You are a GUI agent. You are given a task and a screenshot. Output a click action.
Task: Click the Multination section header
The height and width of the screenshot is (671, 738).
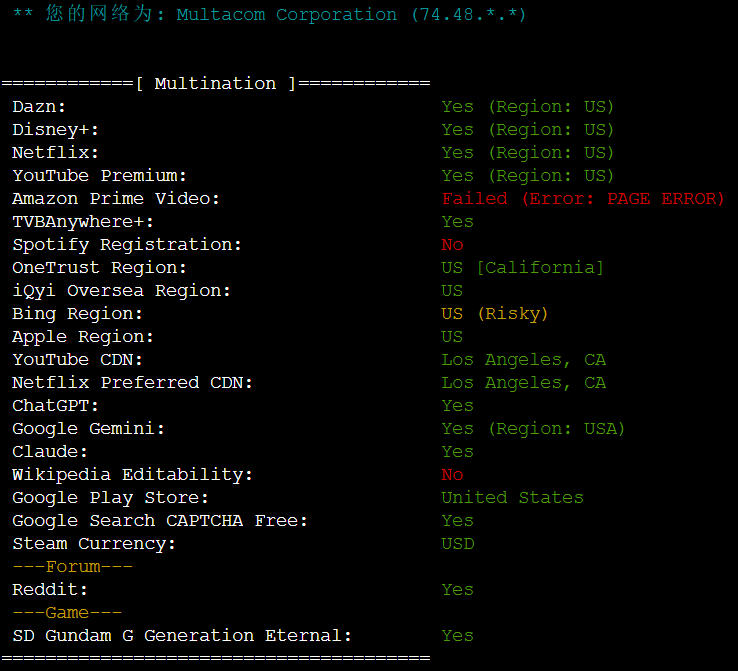pos(215,83)
